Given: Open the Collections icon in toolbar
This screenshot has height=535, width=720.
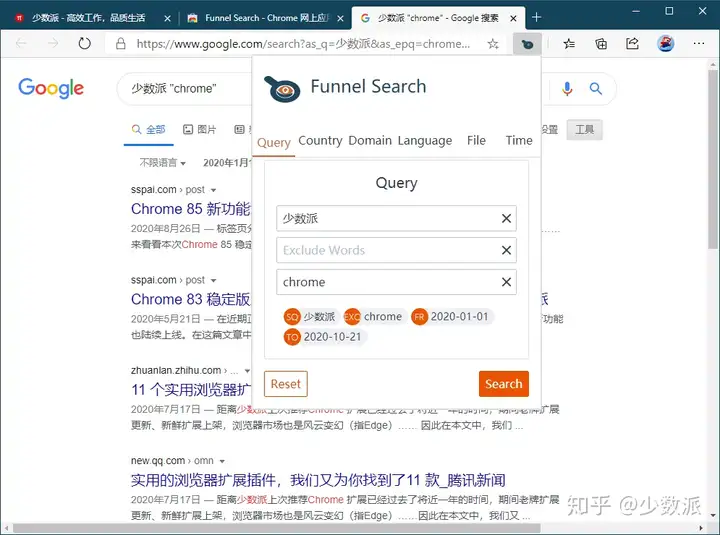Looking at the screenshot, I should coord(601,44).
